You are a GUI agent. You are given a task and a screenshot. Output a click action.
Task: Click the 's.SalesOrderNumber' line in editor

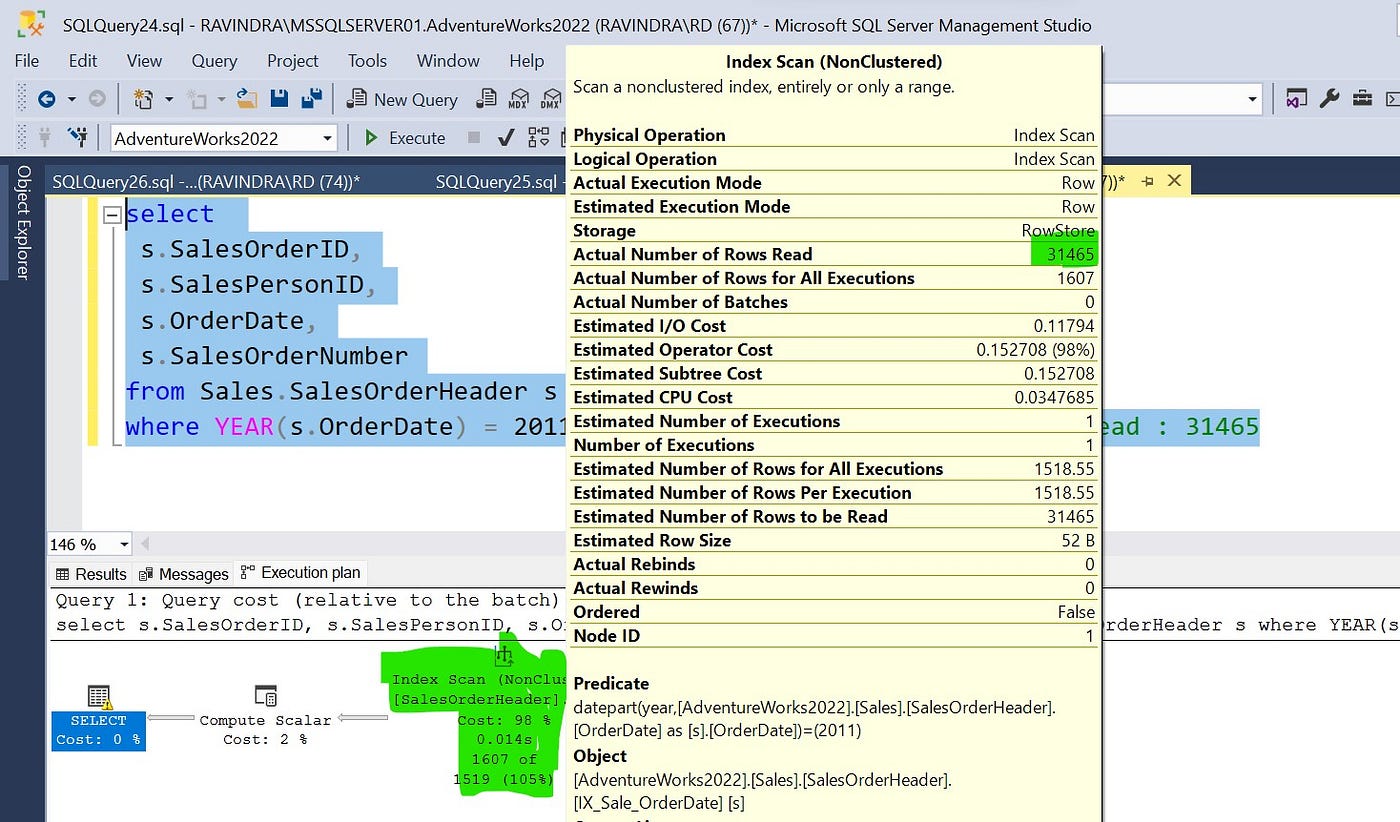[274, 356]
